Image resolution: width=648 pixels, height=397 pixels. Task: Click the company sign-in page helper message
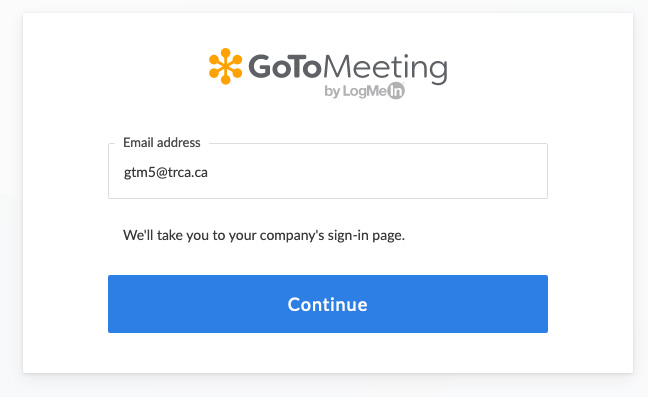(264, 235)
